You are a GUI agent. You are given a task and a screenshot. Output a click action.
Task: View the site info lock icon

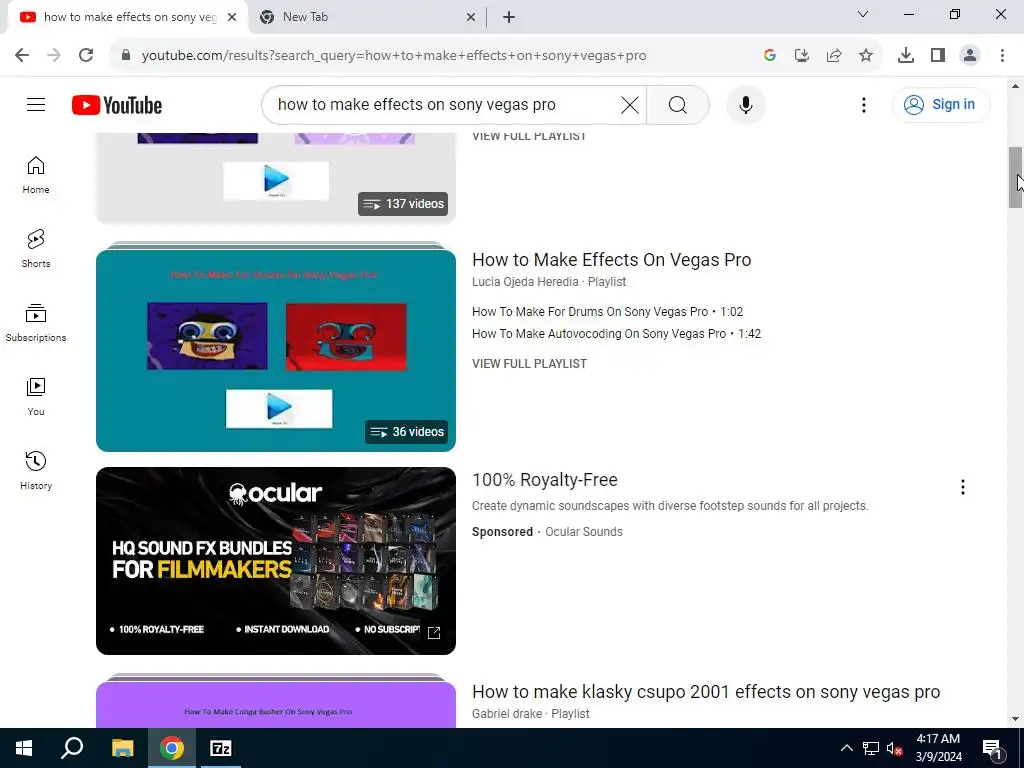126,56
